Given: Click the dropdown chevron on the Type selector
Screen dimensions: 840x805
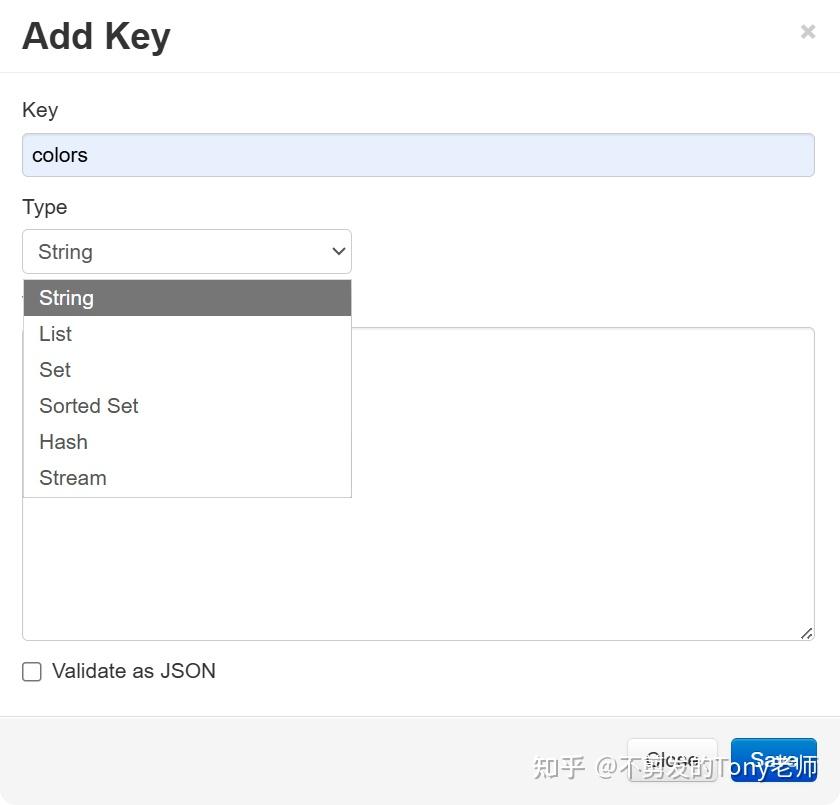Looking at the screenshot, I should point(337,251).
